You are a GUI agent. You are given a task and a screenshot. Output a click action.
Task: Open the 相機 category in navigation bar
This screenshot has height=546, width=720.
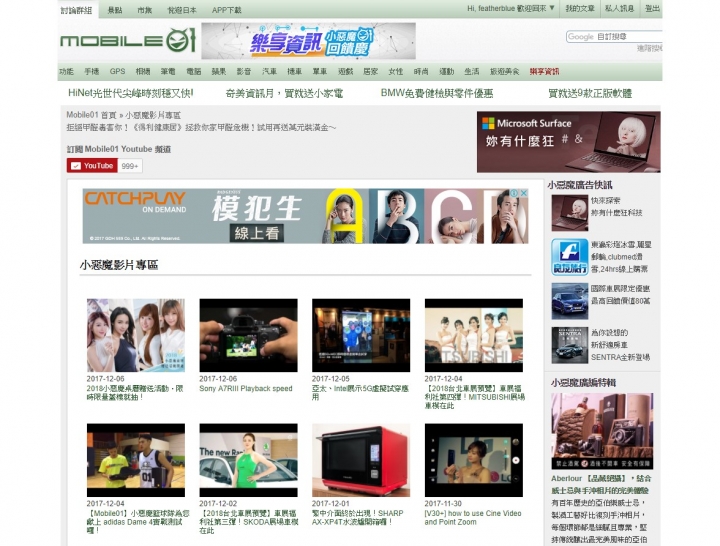pyautogui.click(x=143, y=72)
